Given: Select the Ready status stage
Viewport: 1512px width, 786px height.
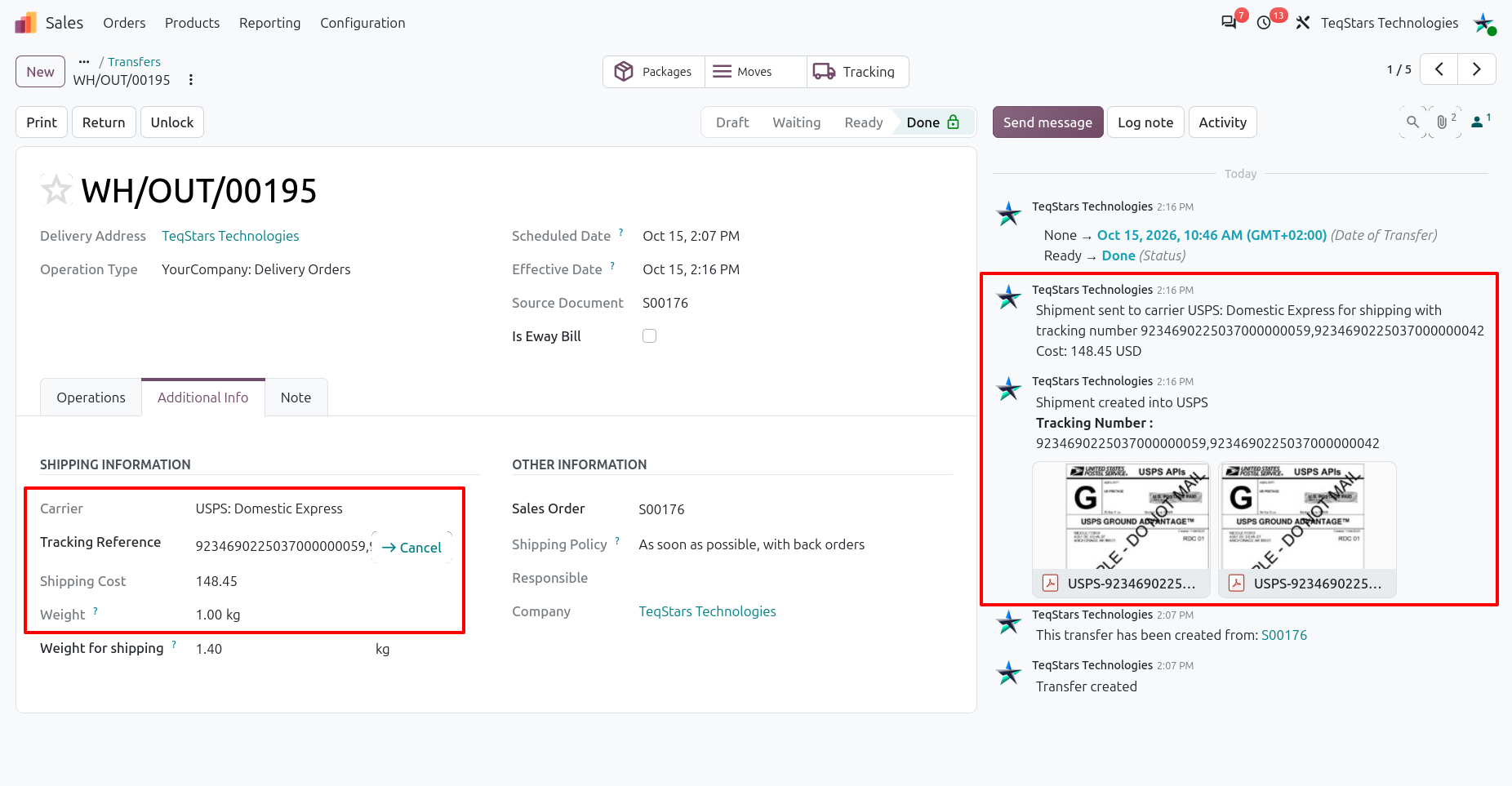Looking at the screenshot, I should pyautogui.click(x=864, y=122).
